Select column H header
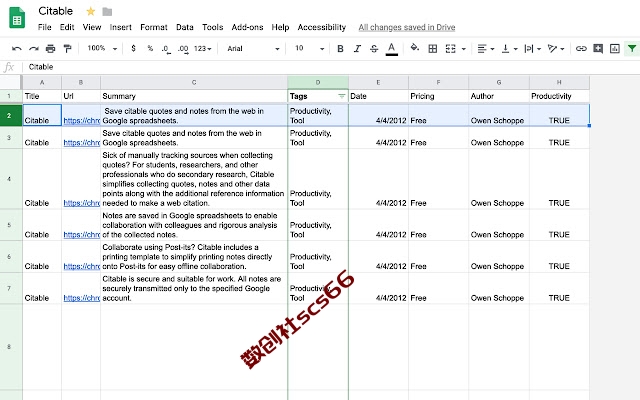 point(559,82)
